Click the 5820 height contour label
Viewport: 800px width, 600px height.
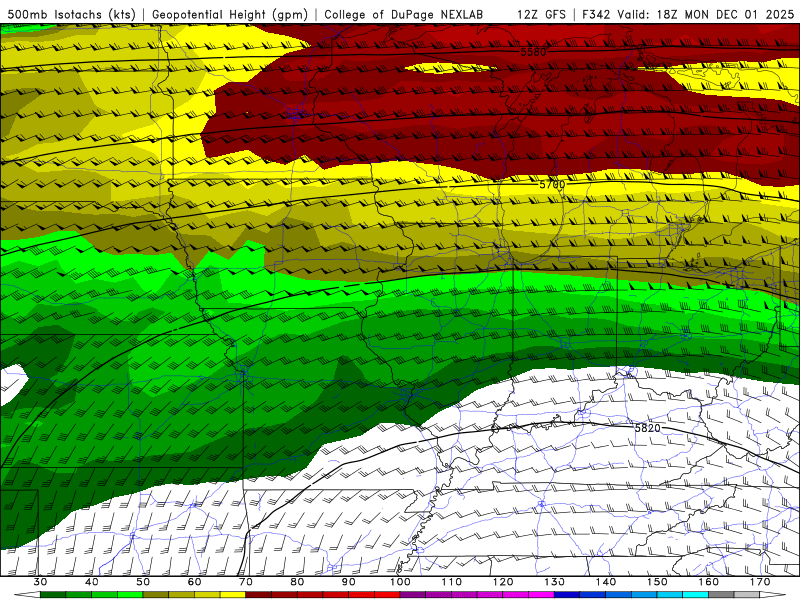tap(647, 428)
